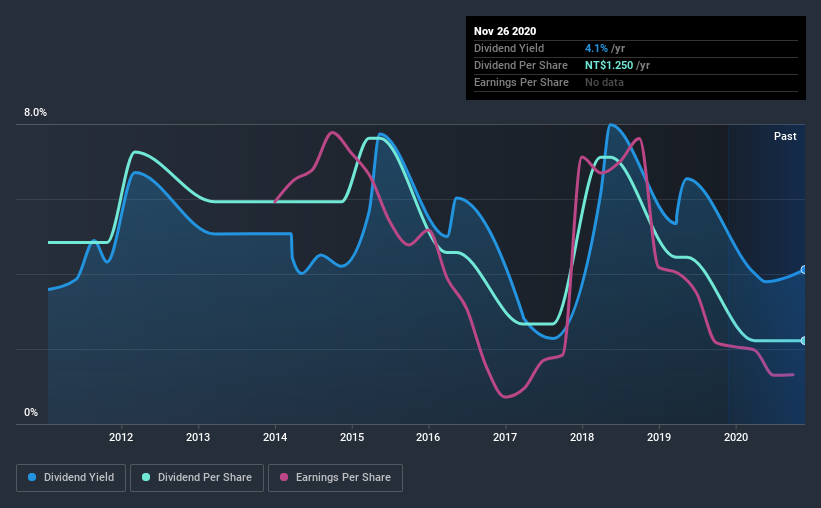The width and height of the screenshot is (821, 508).
Task: Click the 0% y-axis label
Action: point(31,413)
